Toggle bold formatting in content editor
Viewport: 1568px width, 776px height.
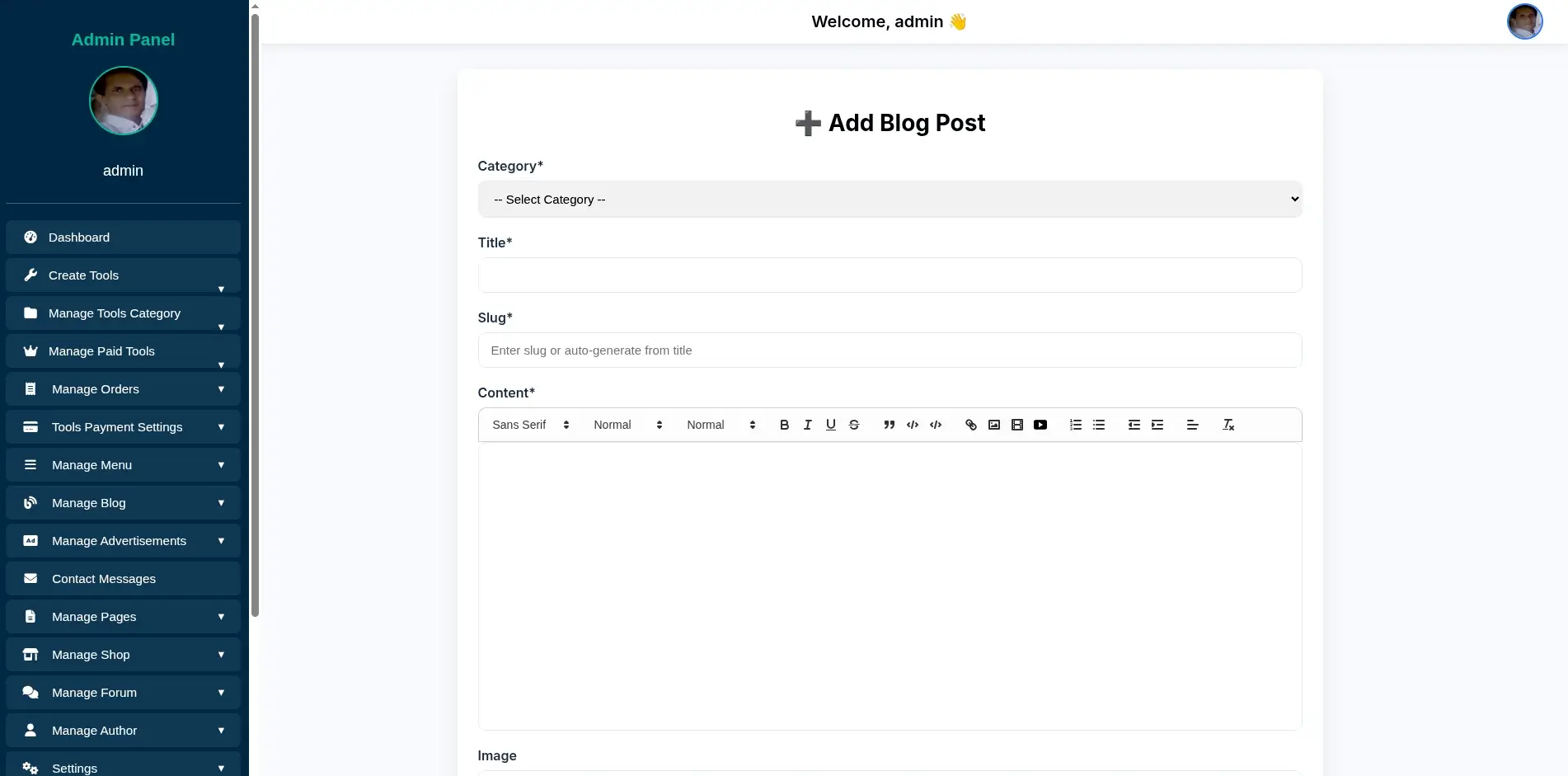(784, 425)
